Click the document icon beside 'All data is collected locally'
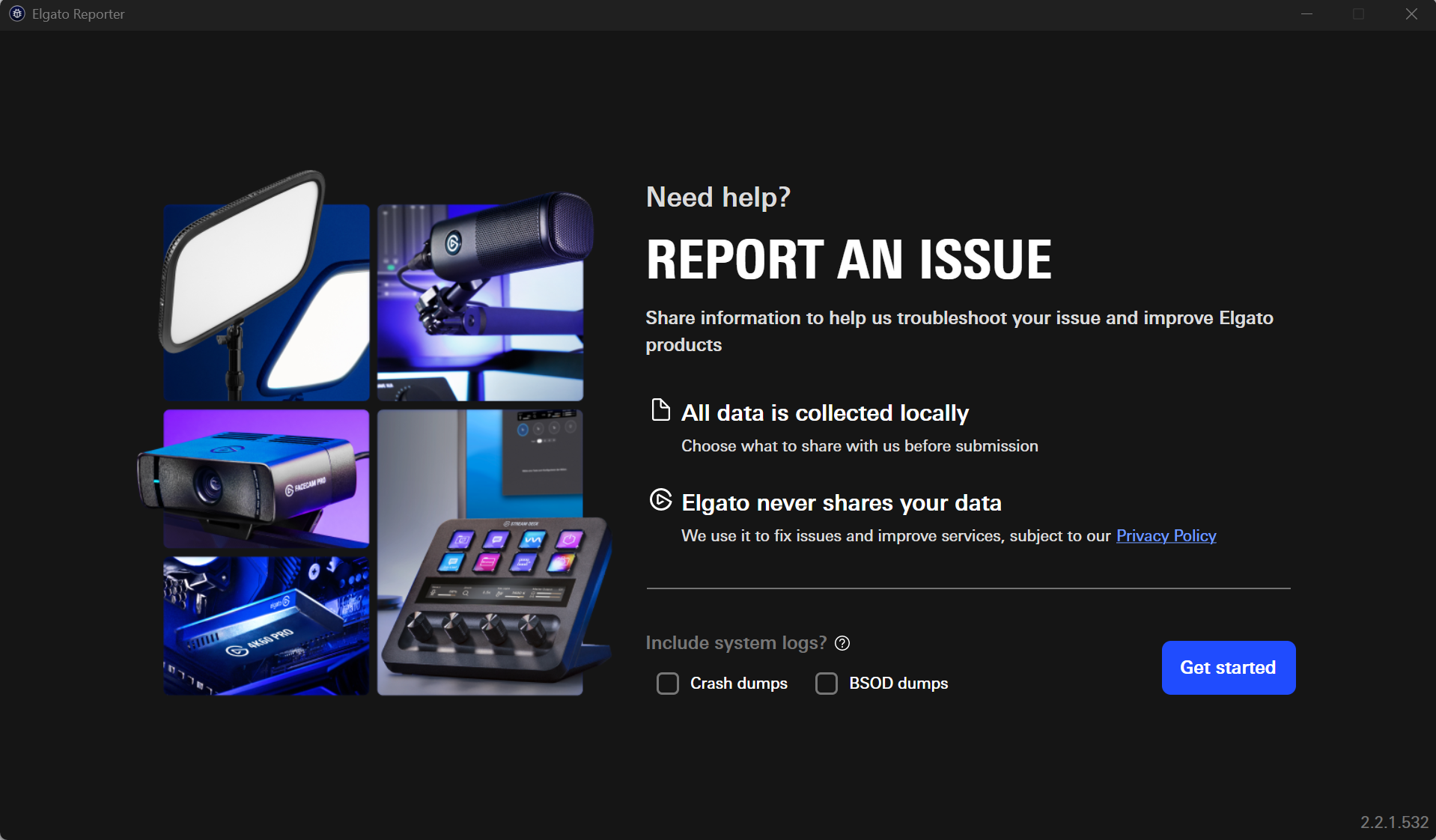Screen dimensions: 1436x840 pyautogui.click(x=660, y=410)
